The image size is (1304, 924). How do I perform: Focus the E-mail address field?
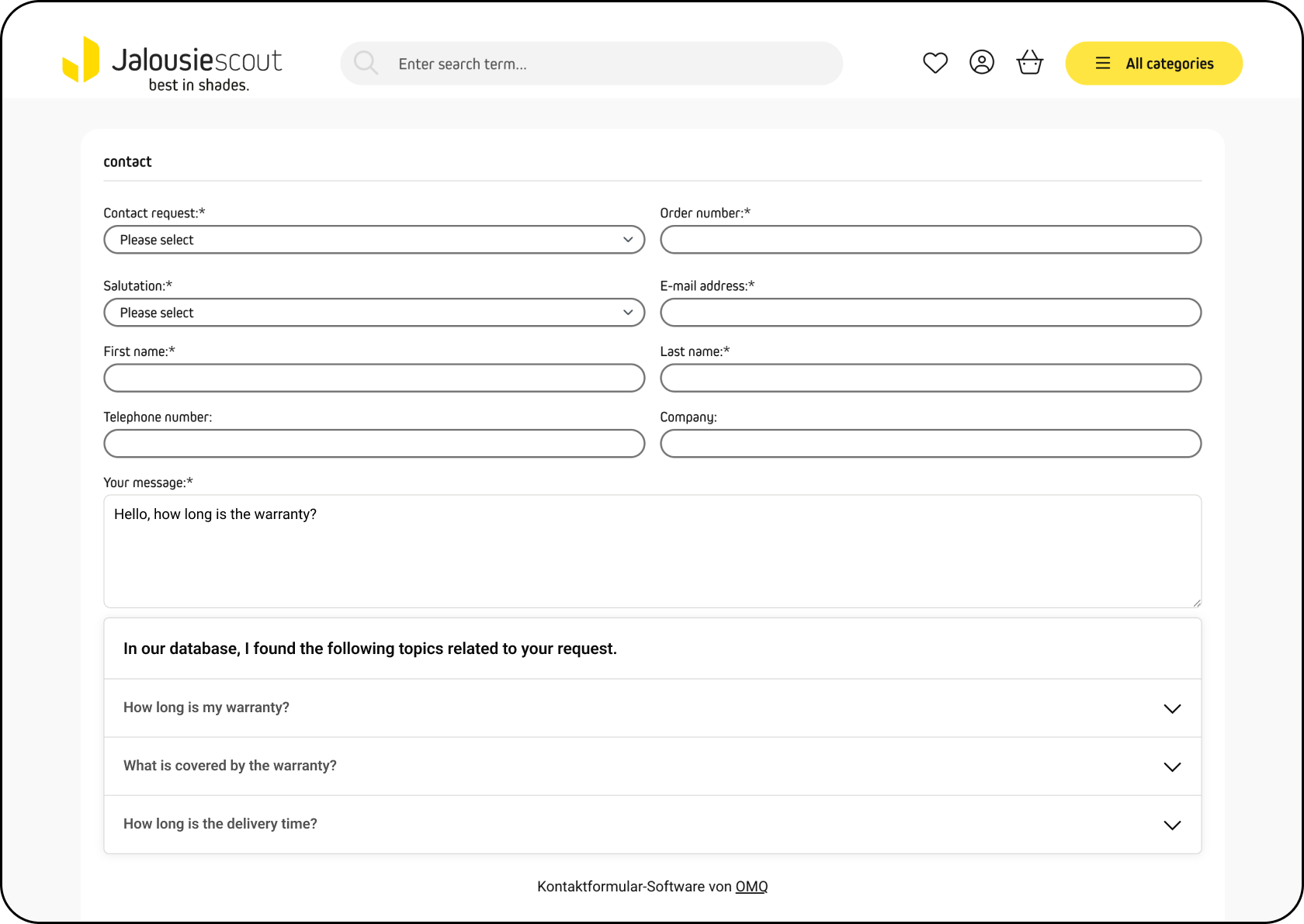[930, 313]
